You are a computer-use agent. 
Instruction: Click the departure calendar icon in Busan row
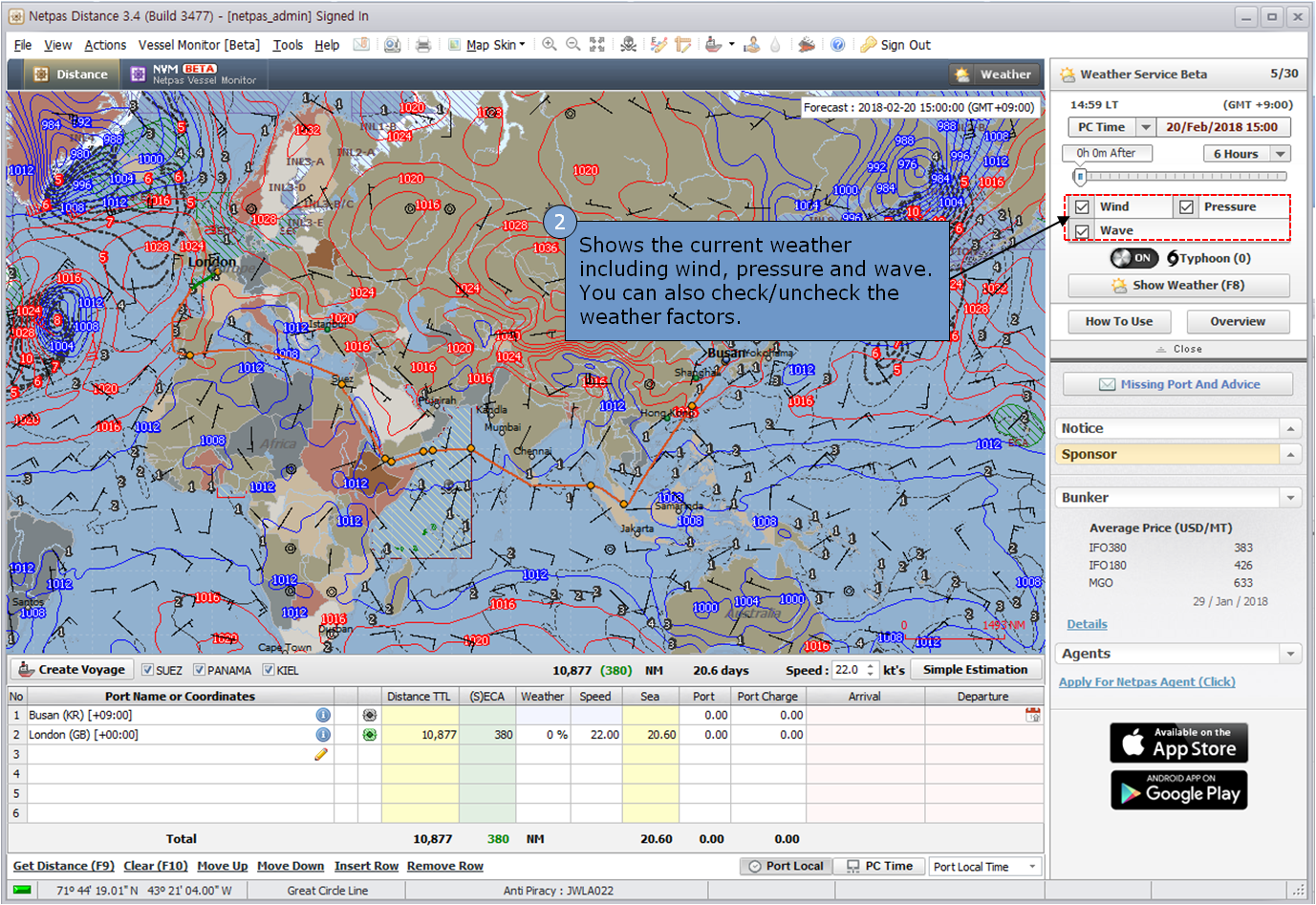[x=1033, y=714]
